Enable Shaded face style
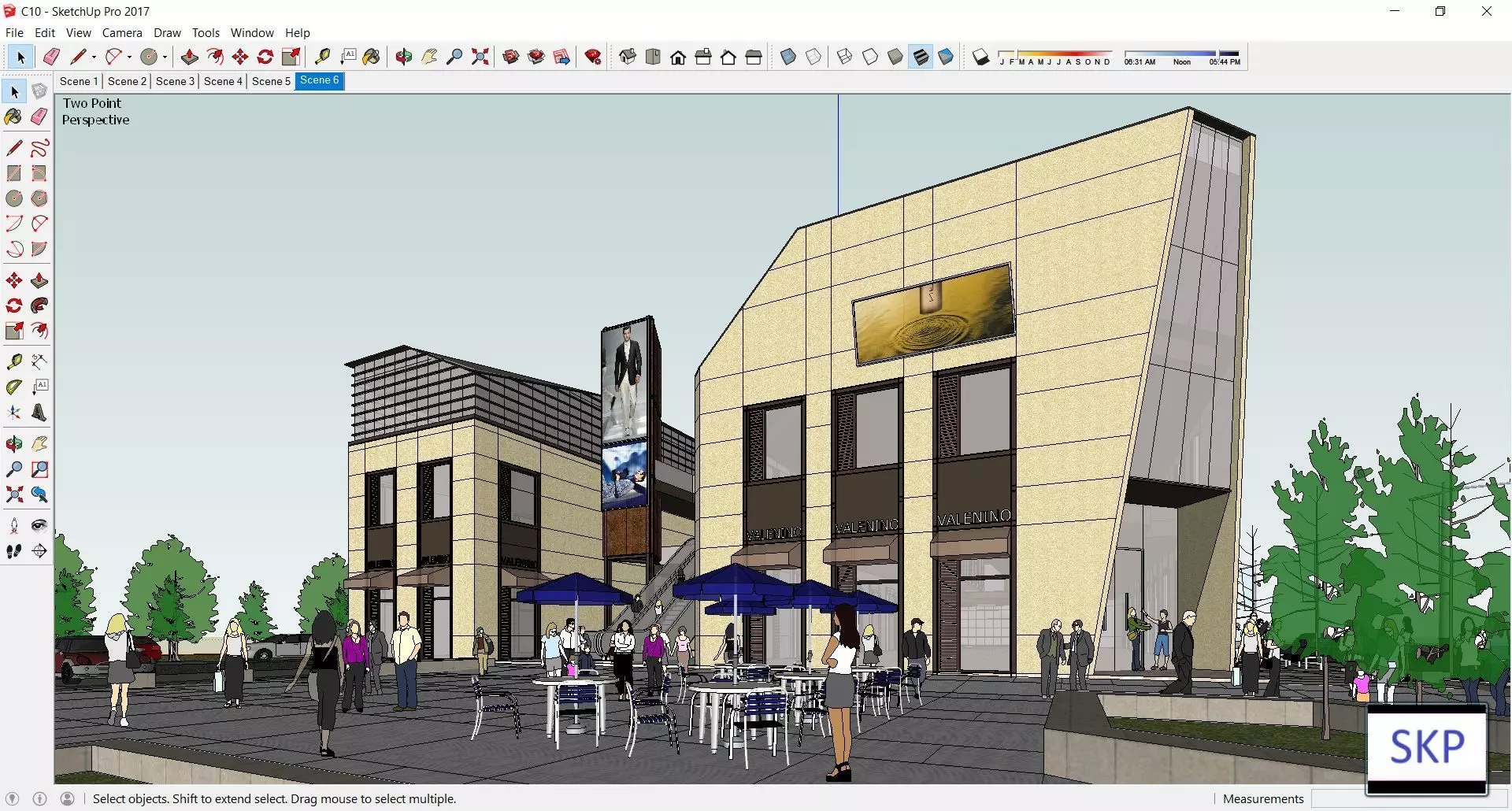1512x811 pixels. tap(895, 57)
